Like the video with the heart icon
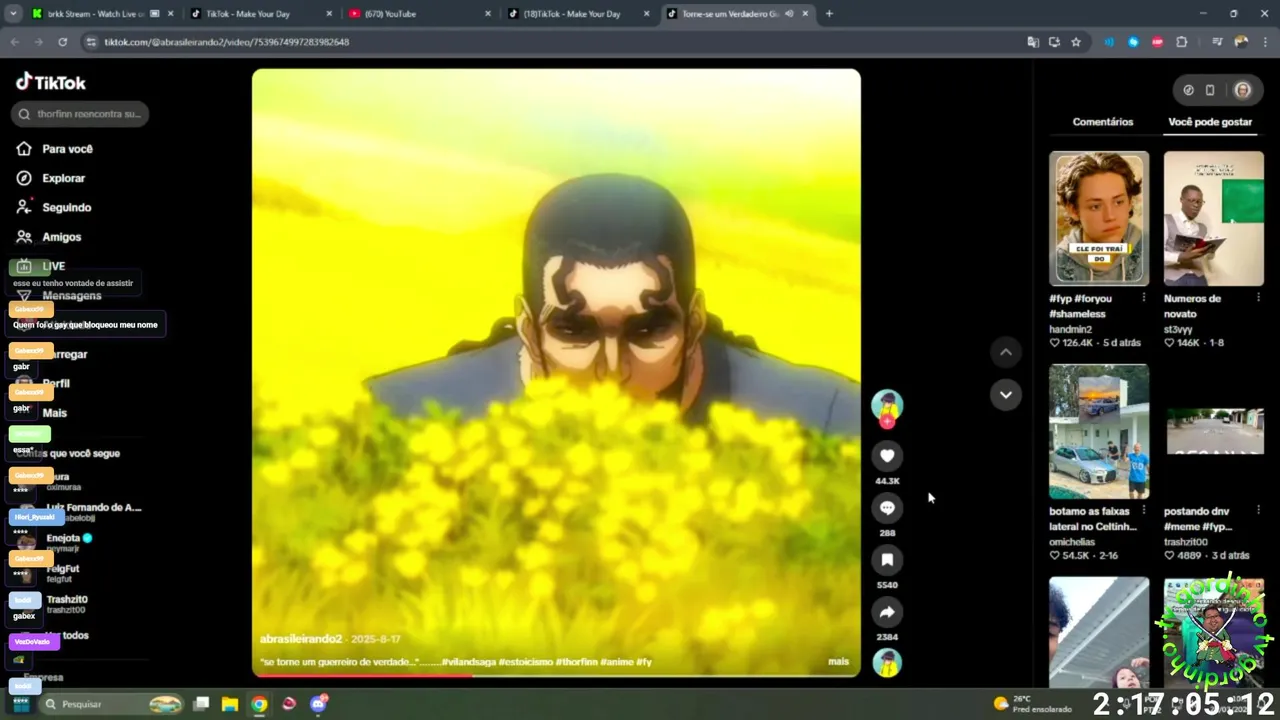This screenshot has width=1280, height=720. coord(887,456)
